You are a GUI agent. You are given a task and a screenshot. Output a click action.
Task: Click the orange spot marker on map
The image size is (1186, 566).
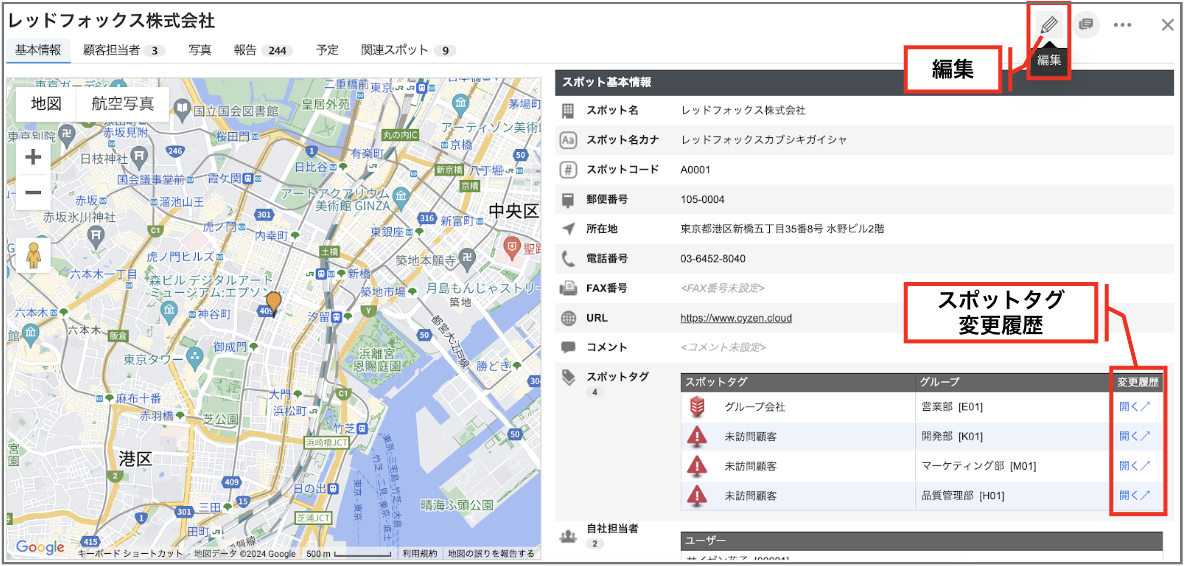tap(274, 302)
